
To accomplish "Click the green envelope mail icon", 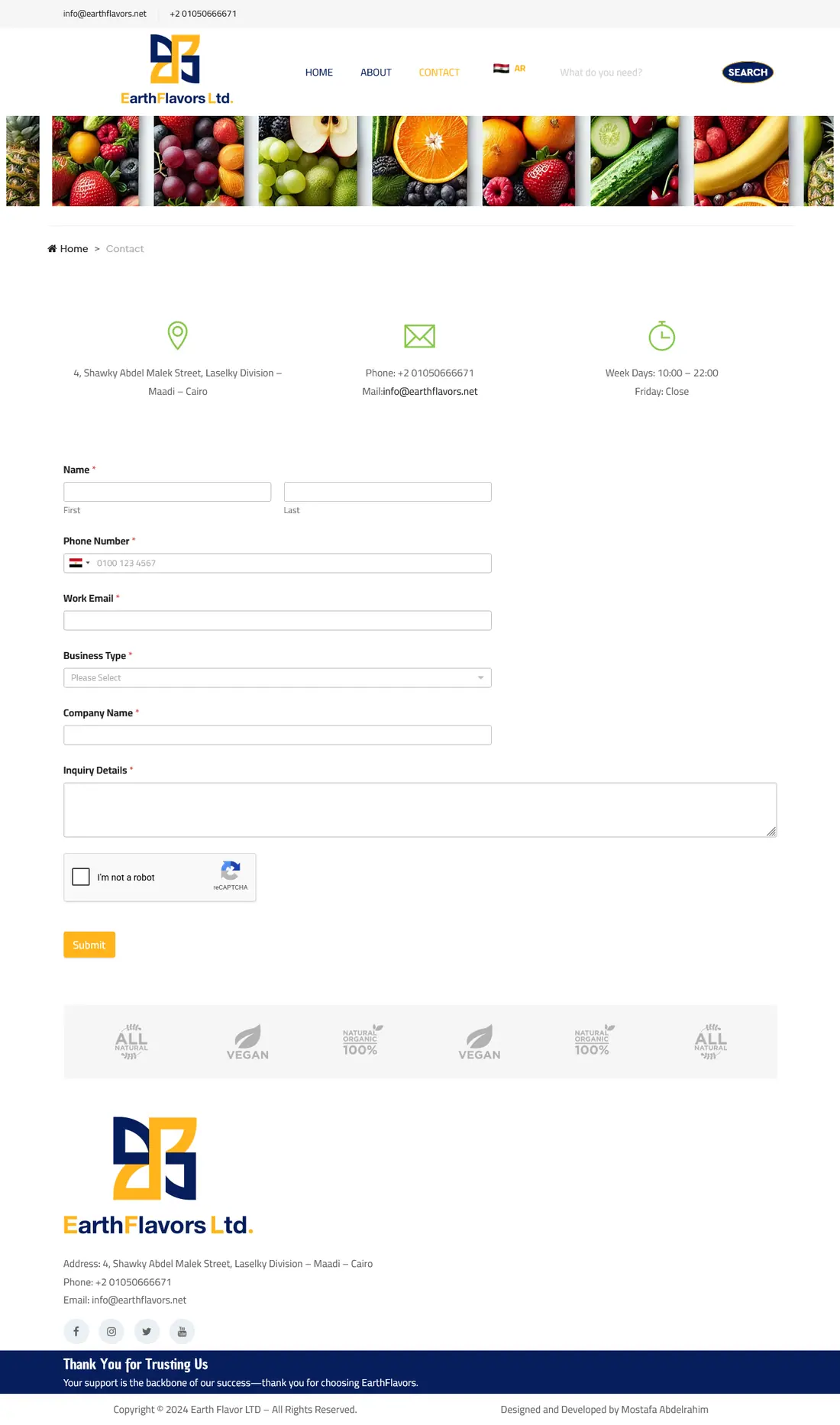I will 419,336.
